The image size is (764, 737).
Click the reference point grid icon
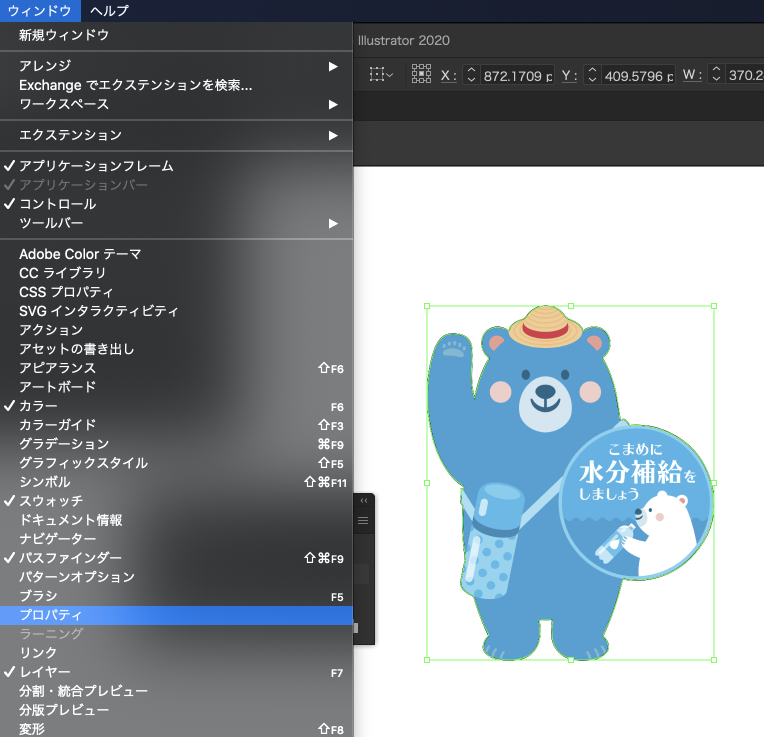[421, 74]
